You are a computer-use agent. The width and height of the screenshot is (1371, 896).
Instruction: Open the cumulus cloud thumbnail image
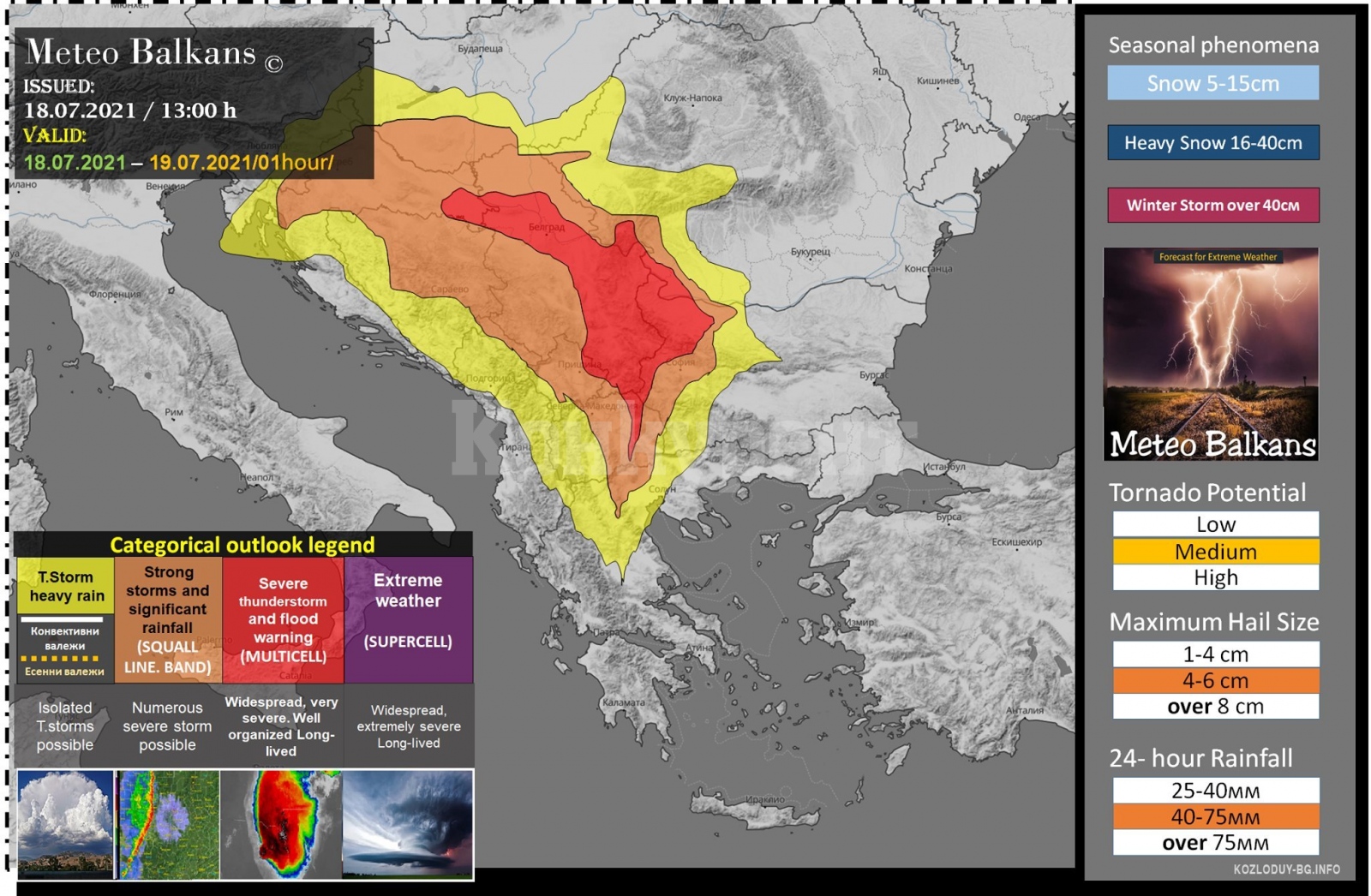pos(65,824)
